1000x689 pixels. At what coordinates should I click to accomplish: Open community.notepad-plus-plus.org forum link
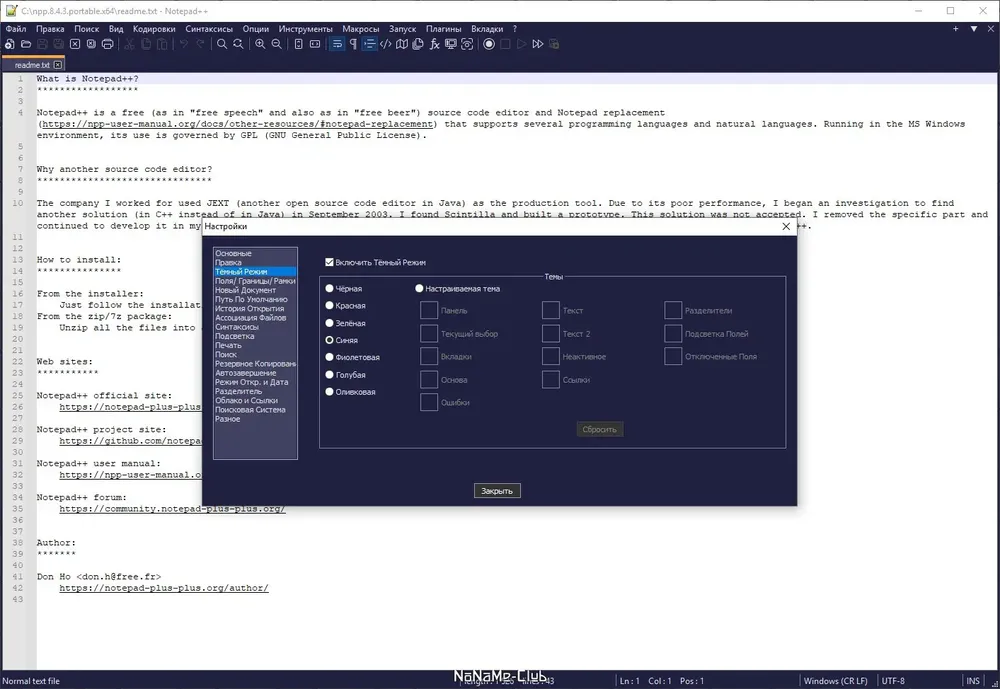click(x=172, y=509)
